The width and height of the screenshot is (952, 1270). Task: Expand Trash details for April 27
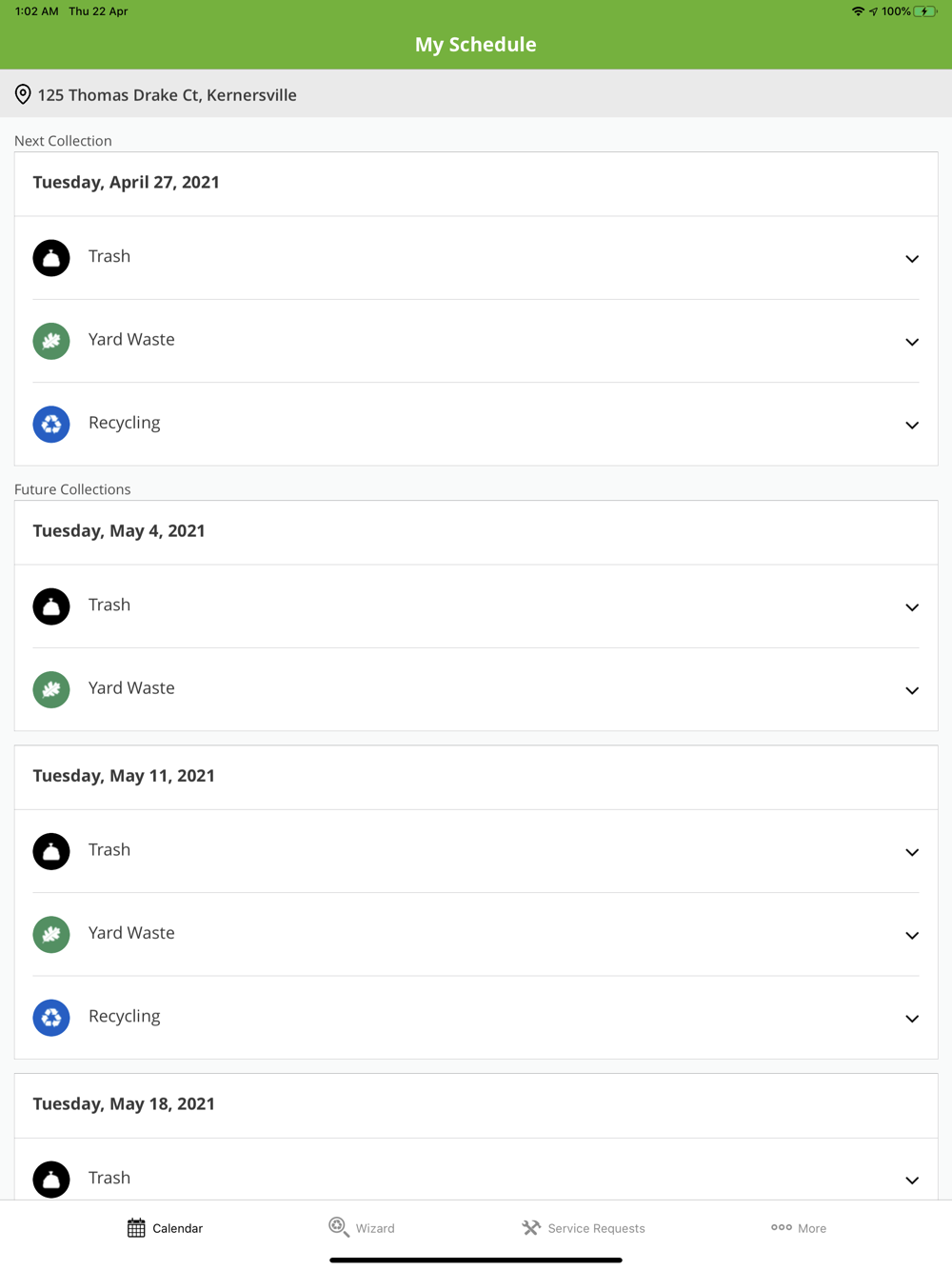(x=911, y=259)
